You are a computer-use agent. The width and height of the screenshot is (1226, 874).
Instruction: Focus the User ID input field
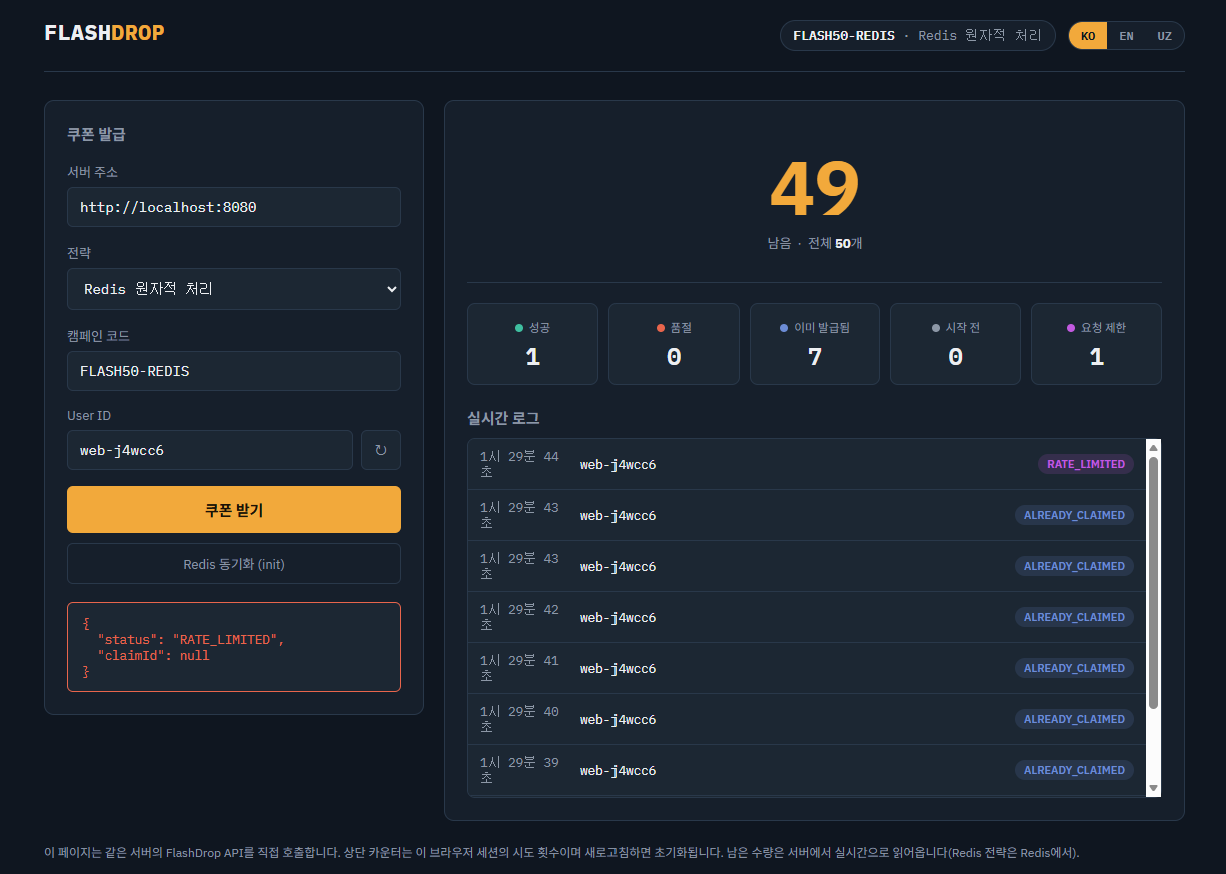[x=210, y=450]
